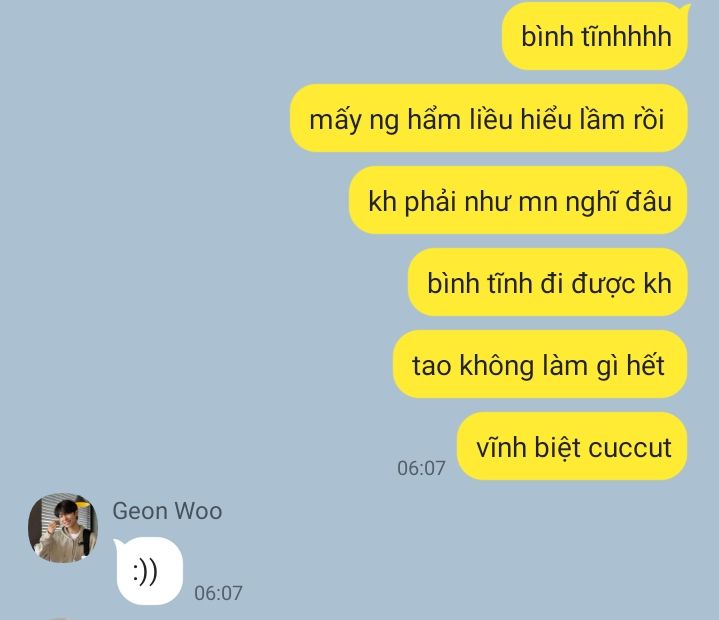Tap the 06:07 timestamp beside "vĩnh biệt cuccut"
Viewport: 719px width, 620px height.
421,468
